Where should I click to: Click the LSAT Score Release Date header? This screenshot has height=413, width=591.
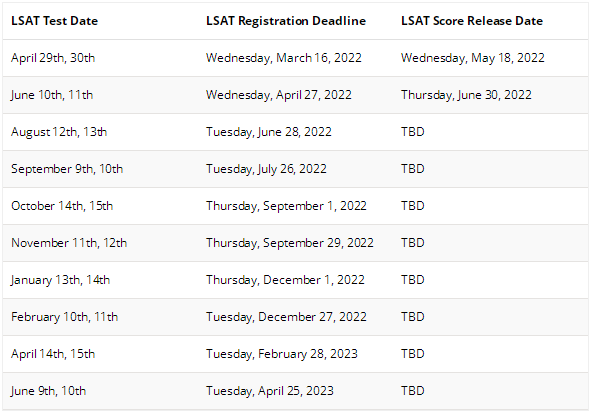(x=472, y=21)
